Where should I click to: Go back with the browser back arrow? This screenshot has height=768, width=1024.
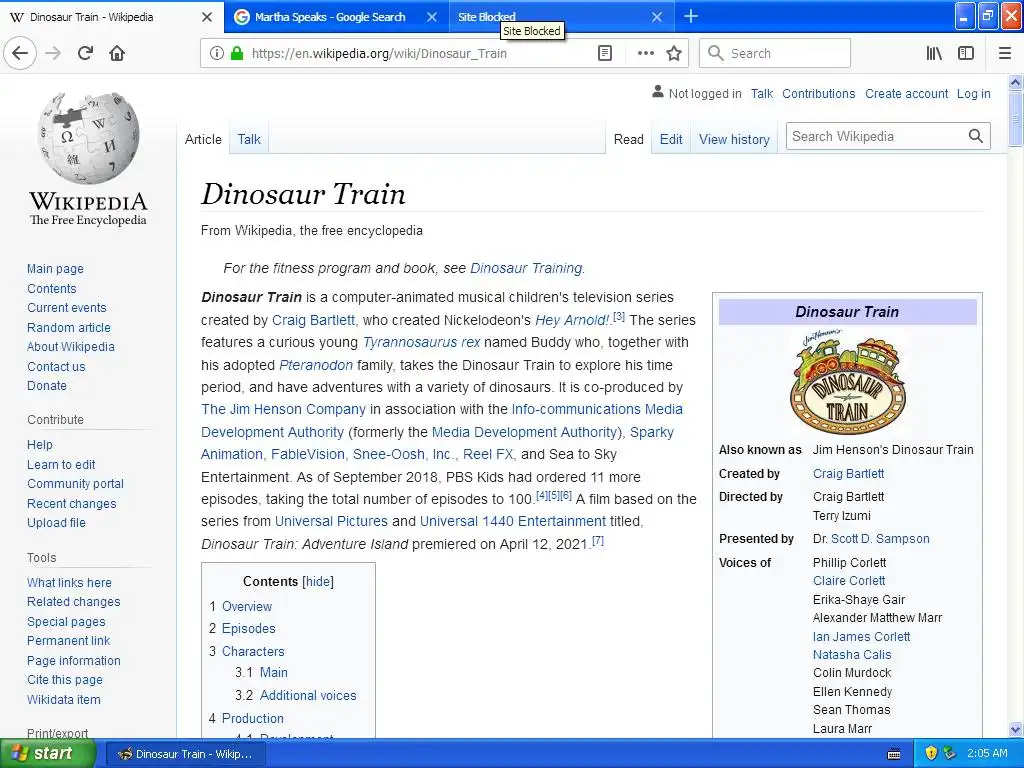tap(20, 53)
